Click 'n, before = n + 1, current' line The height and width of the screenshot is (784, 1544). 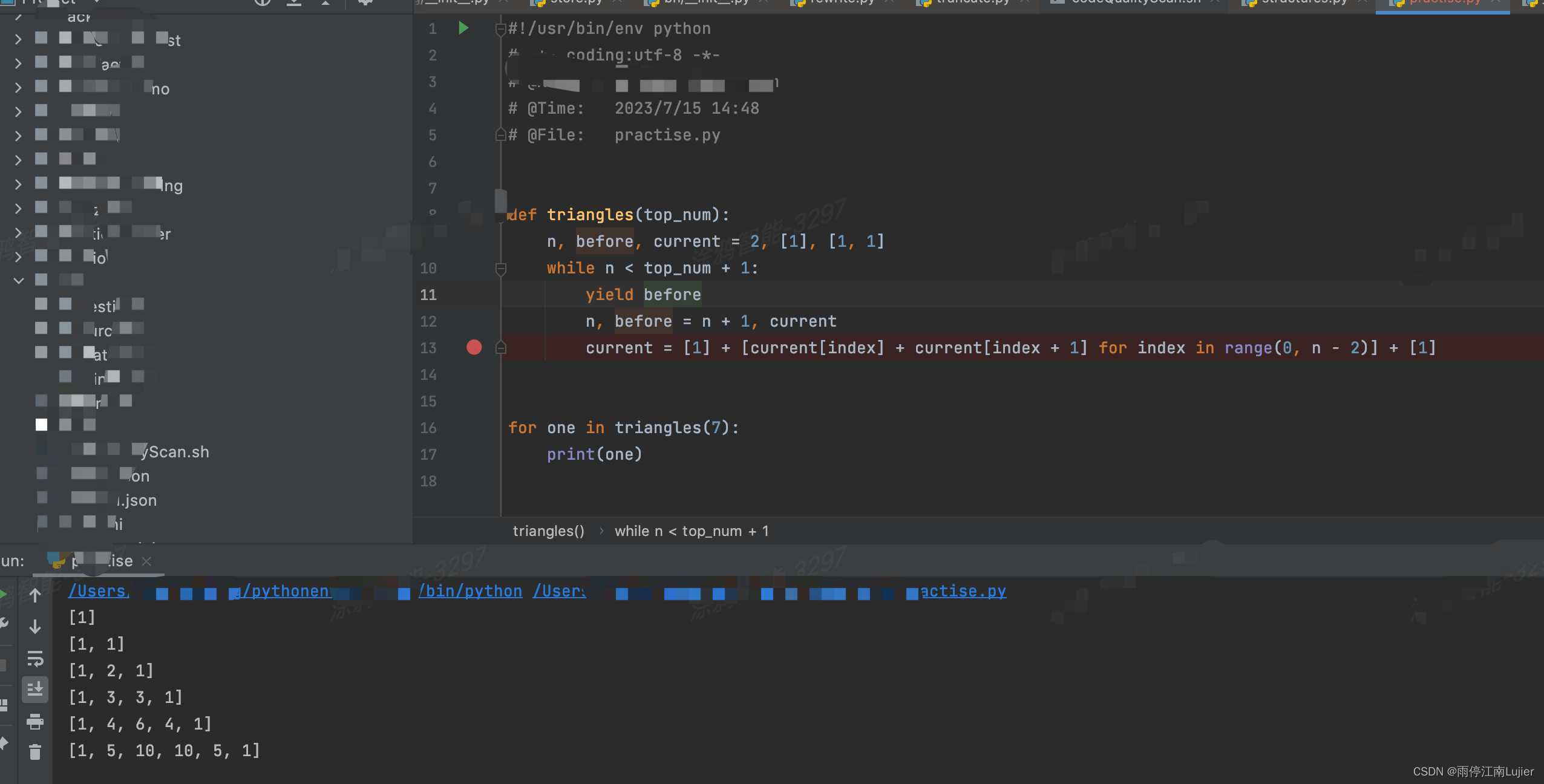point(711,321)
